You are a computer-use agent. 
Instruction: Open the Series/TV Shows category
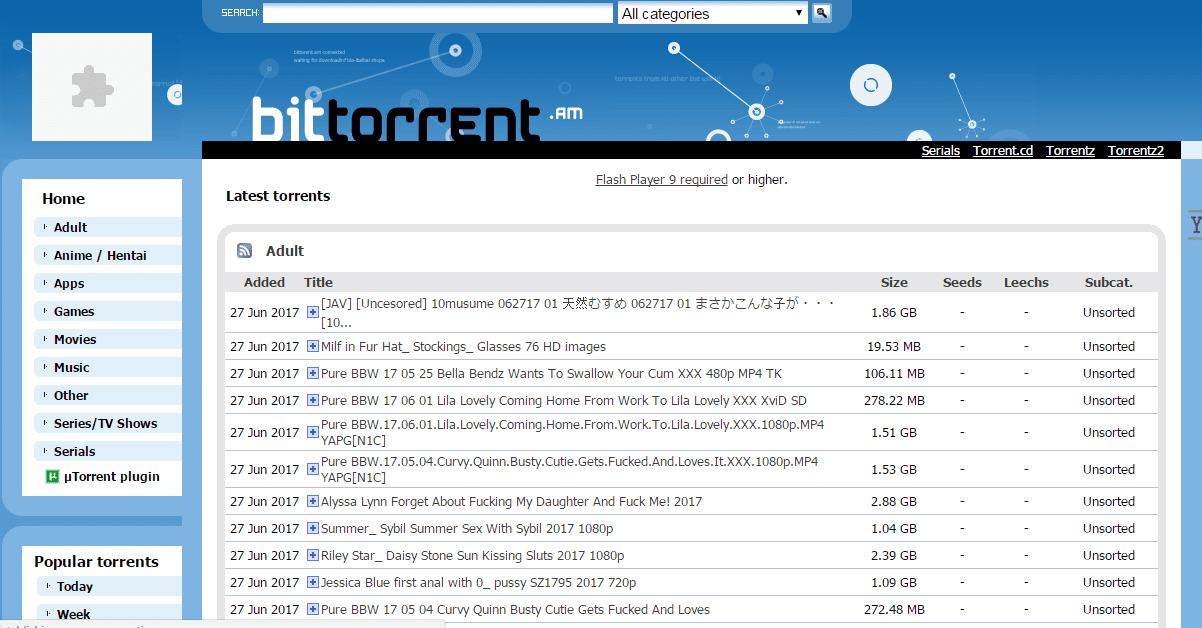pos(105,423)
